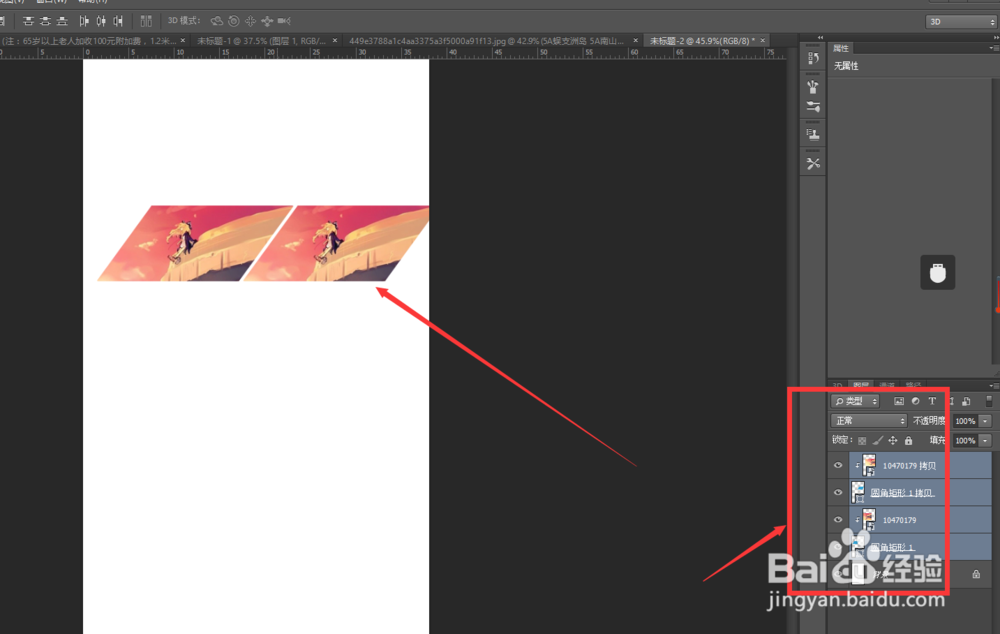The image size is (1000, 634).
Task: Select layer name 圆角矩形 1 拷贝
Action: [x=902, y=493]
